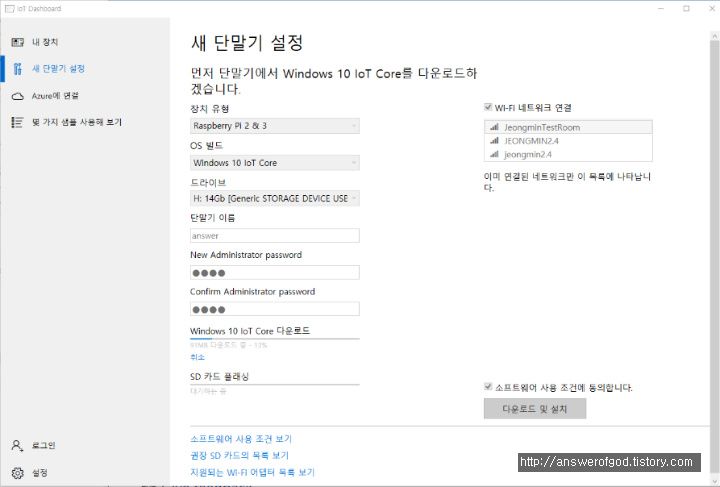
Task: Open the 내 장치 menu item
Action: click(85, 42)
